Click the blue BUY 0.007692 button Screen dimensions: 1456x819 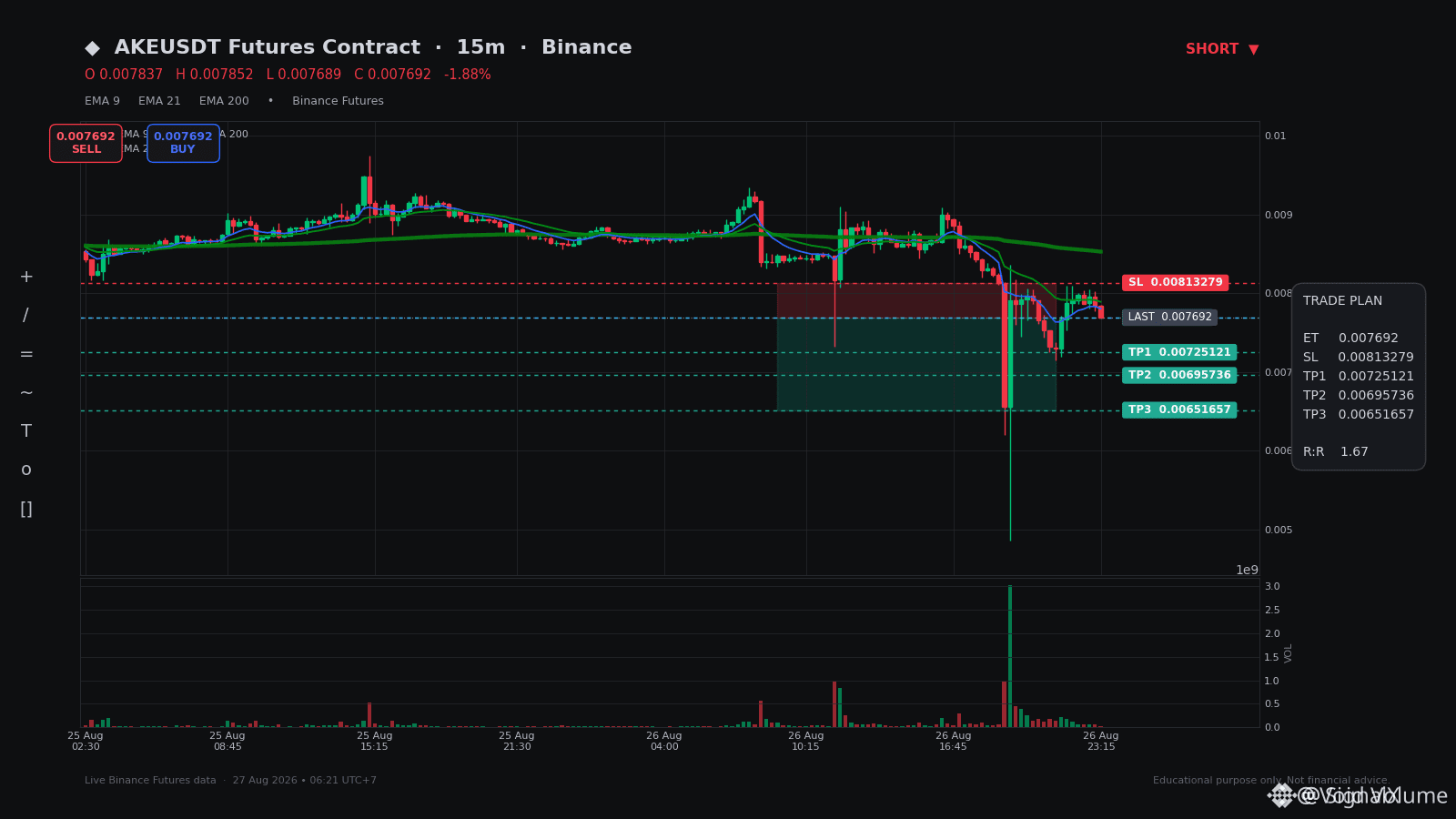coord(183,143)
